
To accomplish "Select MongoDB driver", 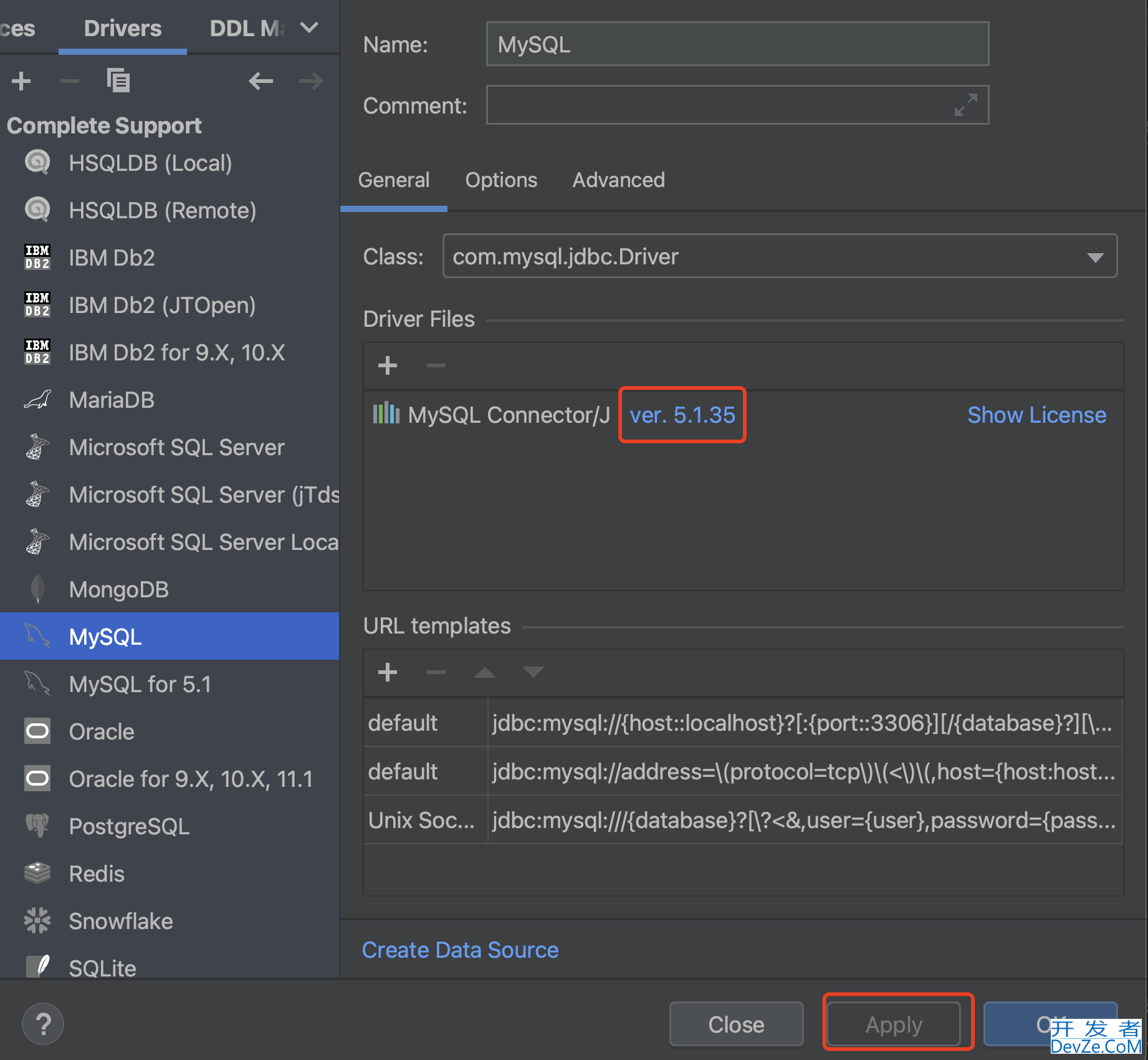I will tap(170, 589).
